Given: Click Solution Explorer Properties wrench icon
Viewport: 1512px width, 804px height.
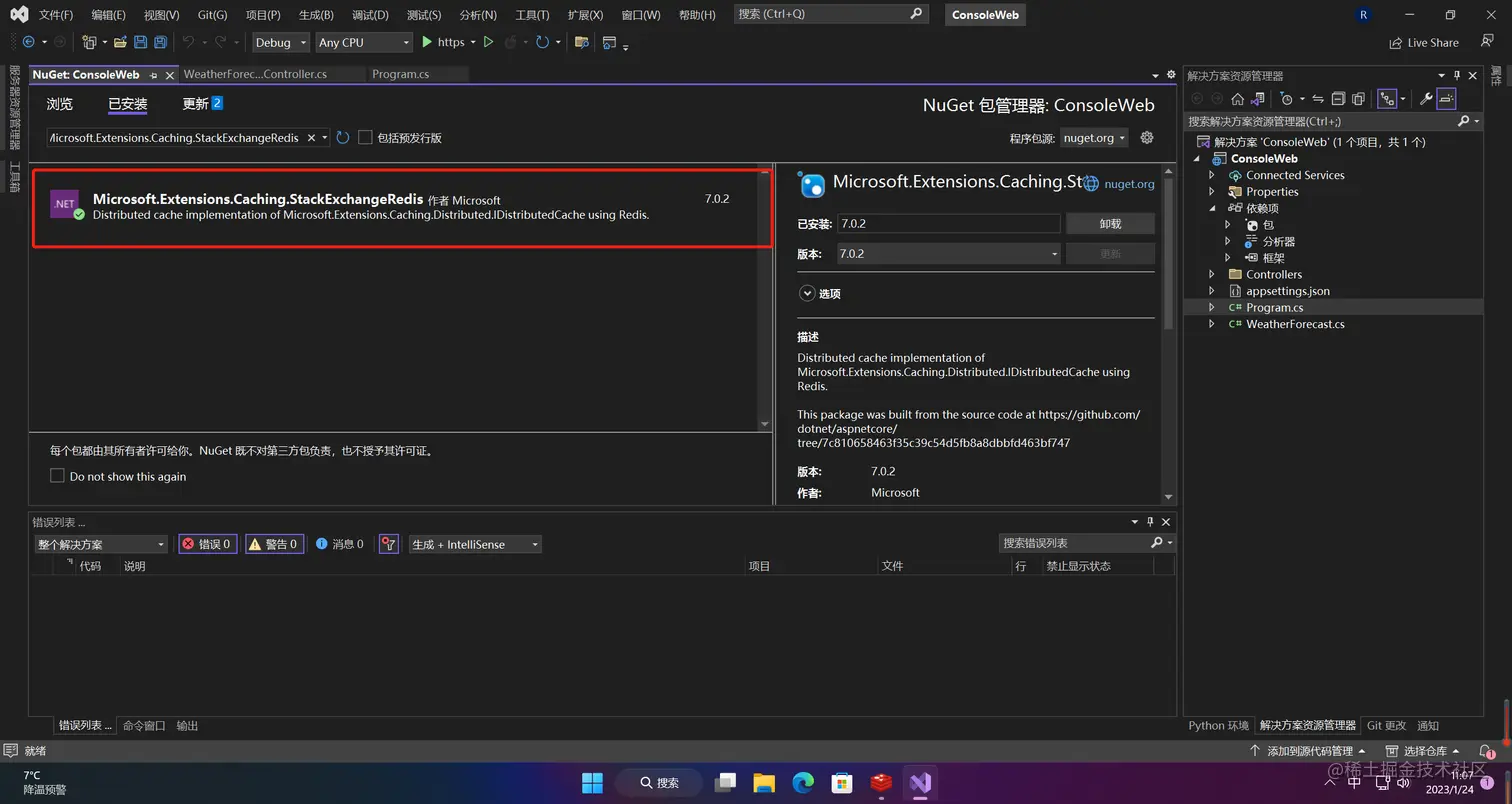Looking at the screenshot, I should click(x=1426, y=99).
